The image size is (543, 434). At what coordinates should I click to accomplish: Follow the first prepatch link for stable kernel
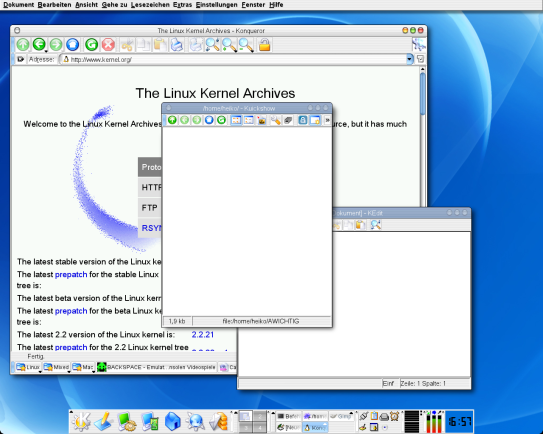(x=71, y=274)
